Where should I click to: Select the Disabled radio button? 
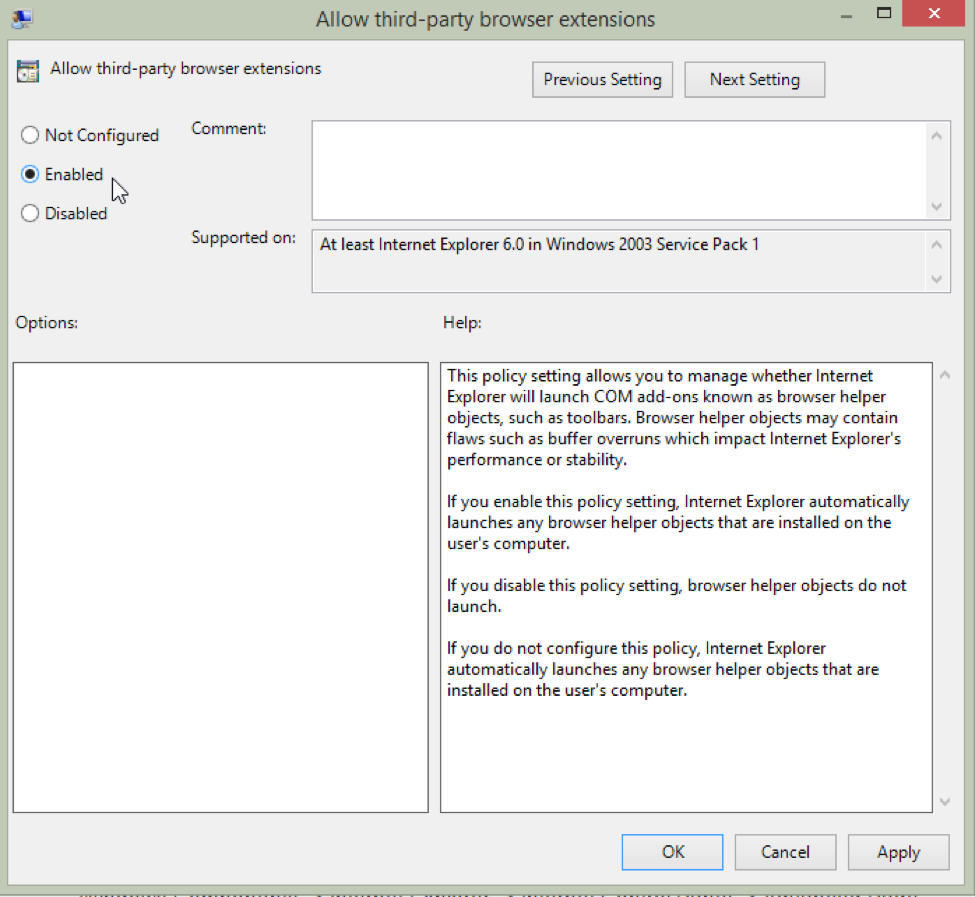coord(30,213)
